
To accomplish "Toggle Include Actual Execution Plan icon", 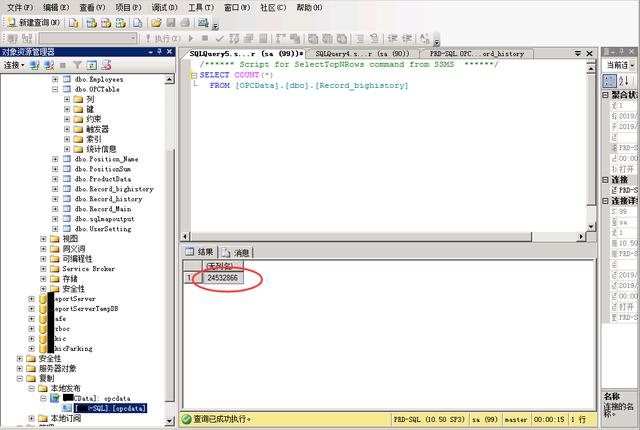I will 280,38.
